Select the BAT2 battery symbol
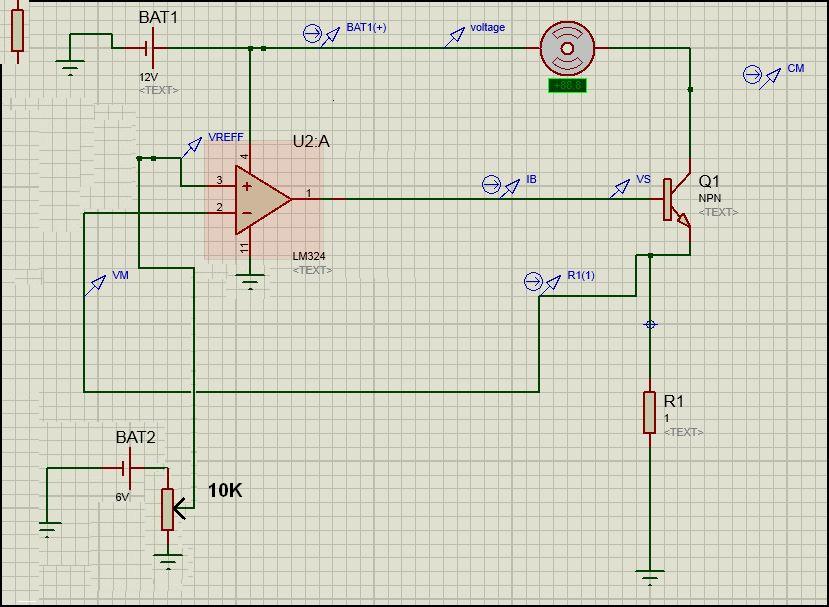This screenshot has height=607, width=829. point(127,468)
